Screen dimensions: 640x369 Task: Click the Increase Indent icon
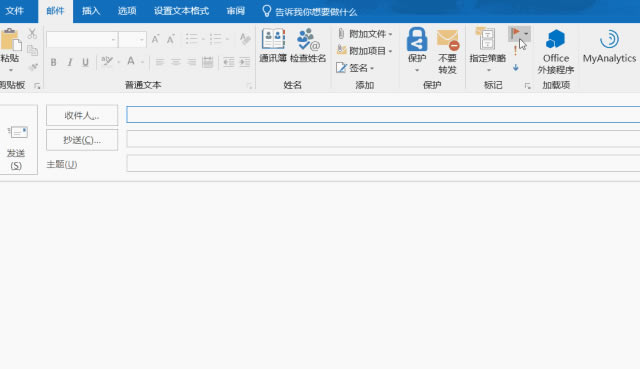(x=244, y=62)
